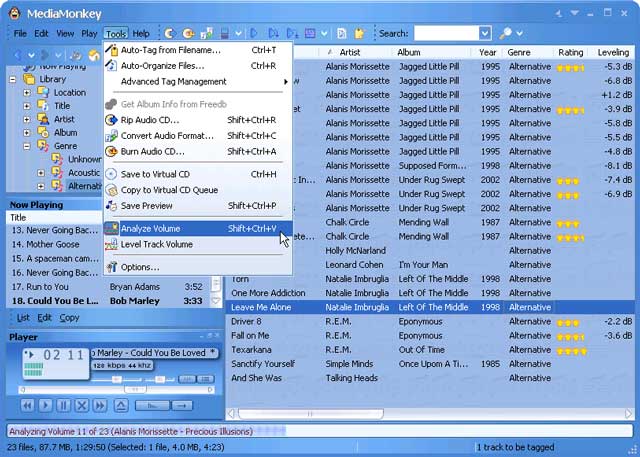Click the List button above the Player
This screenshot has width=640, height=457.
coord(23,318)
